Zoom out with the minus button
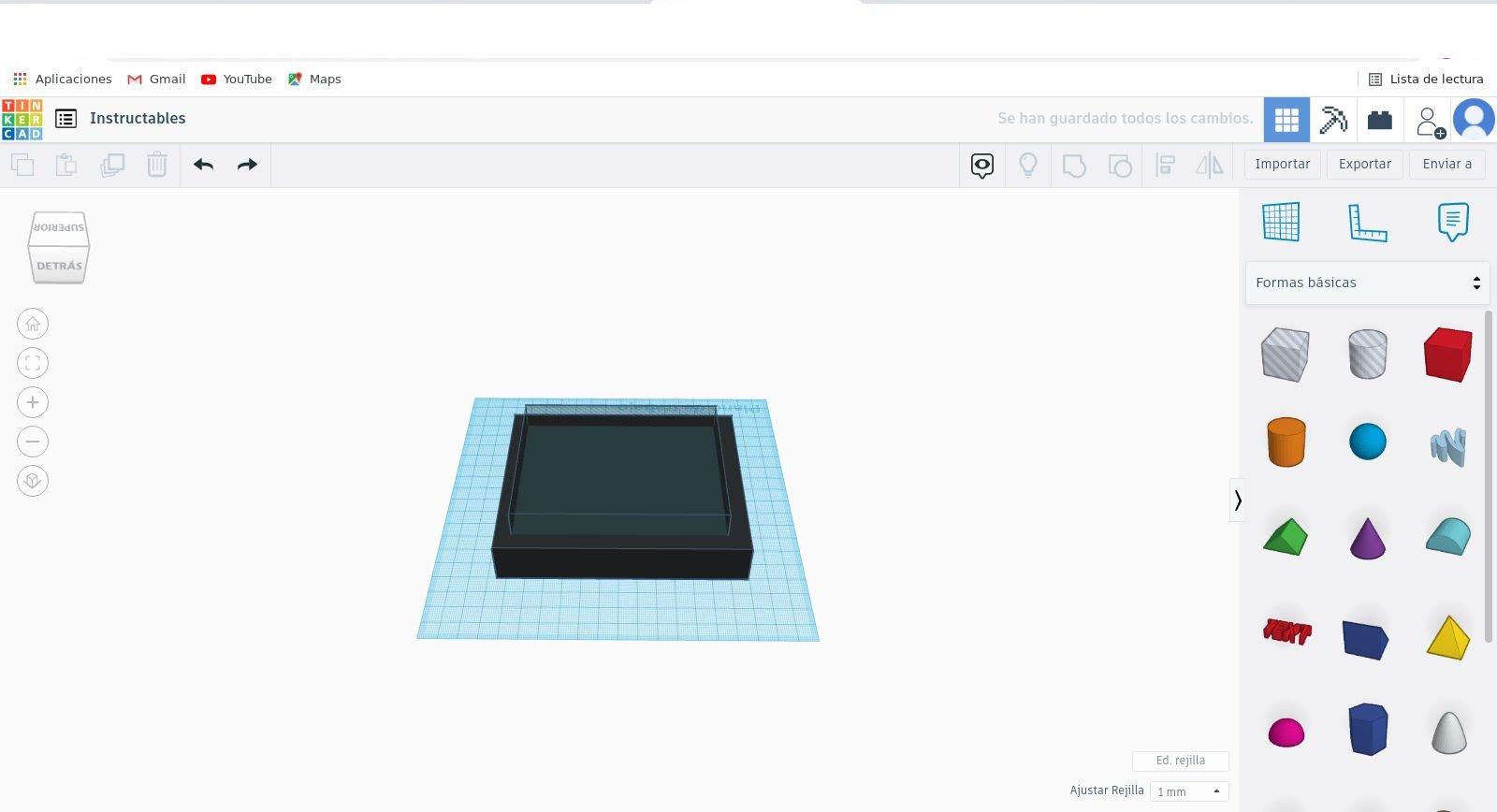 (x=33, y=442)
